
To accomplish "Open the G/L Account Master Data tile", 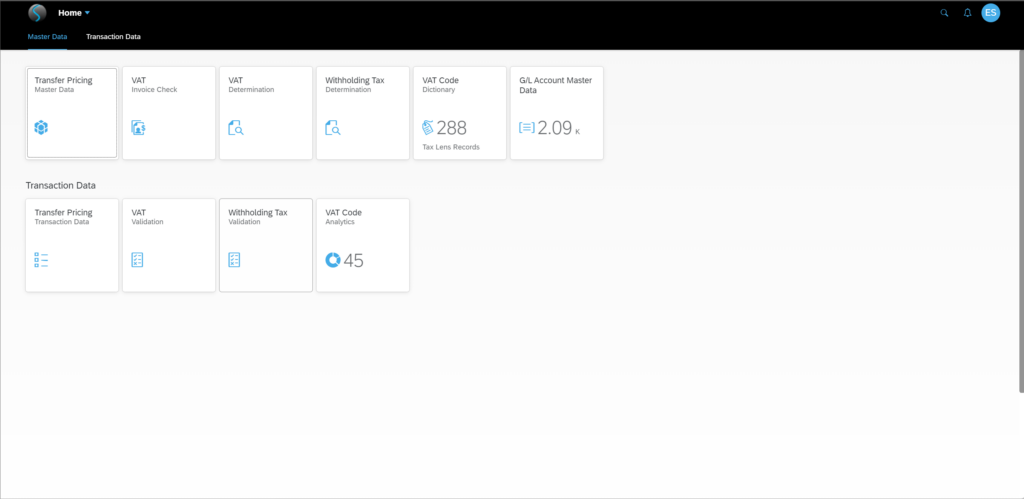I will pyautogui.click(x=557, y=113).
